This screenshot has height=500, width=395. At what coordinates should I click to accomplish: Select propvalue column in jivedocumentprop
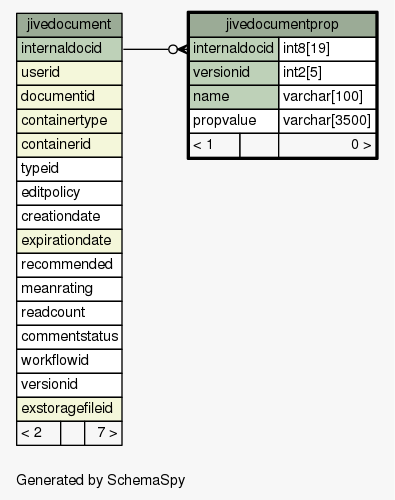click(234, 121)
